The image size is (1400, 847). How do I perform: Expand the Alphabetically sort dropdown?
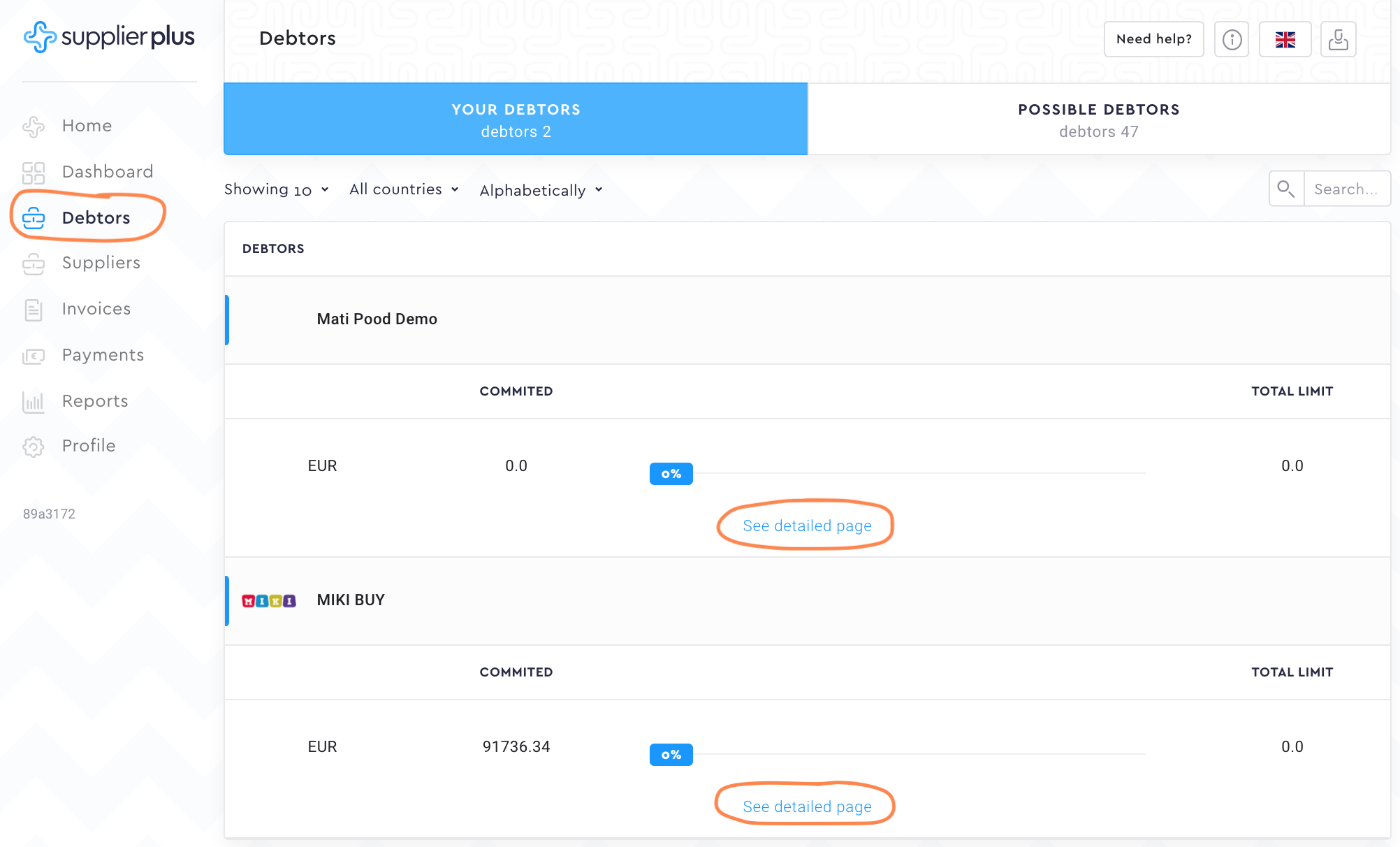(x=541, y=190)
